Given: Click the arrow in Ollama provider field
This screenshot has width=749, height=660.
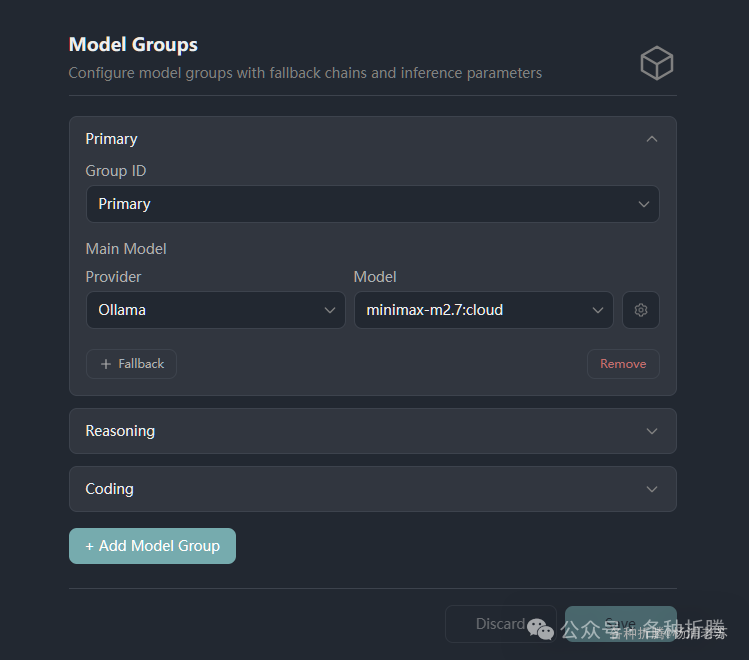Looking at the screenshot, I should (x=330, y=310).
